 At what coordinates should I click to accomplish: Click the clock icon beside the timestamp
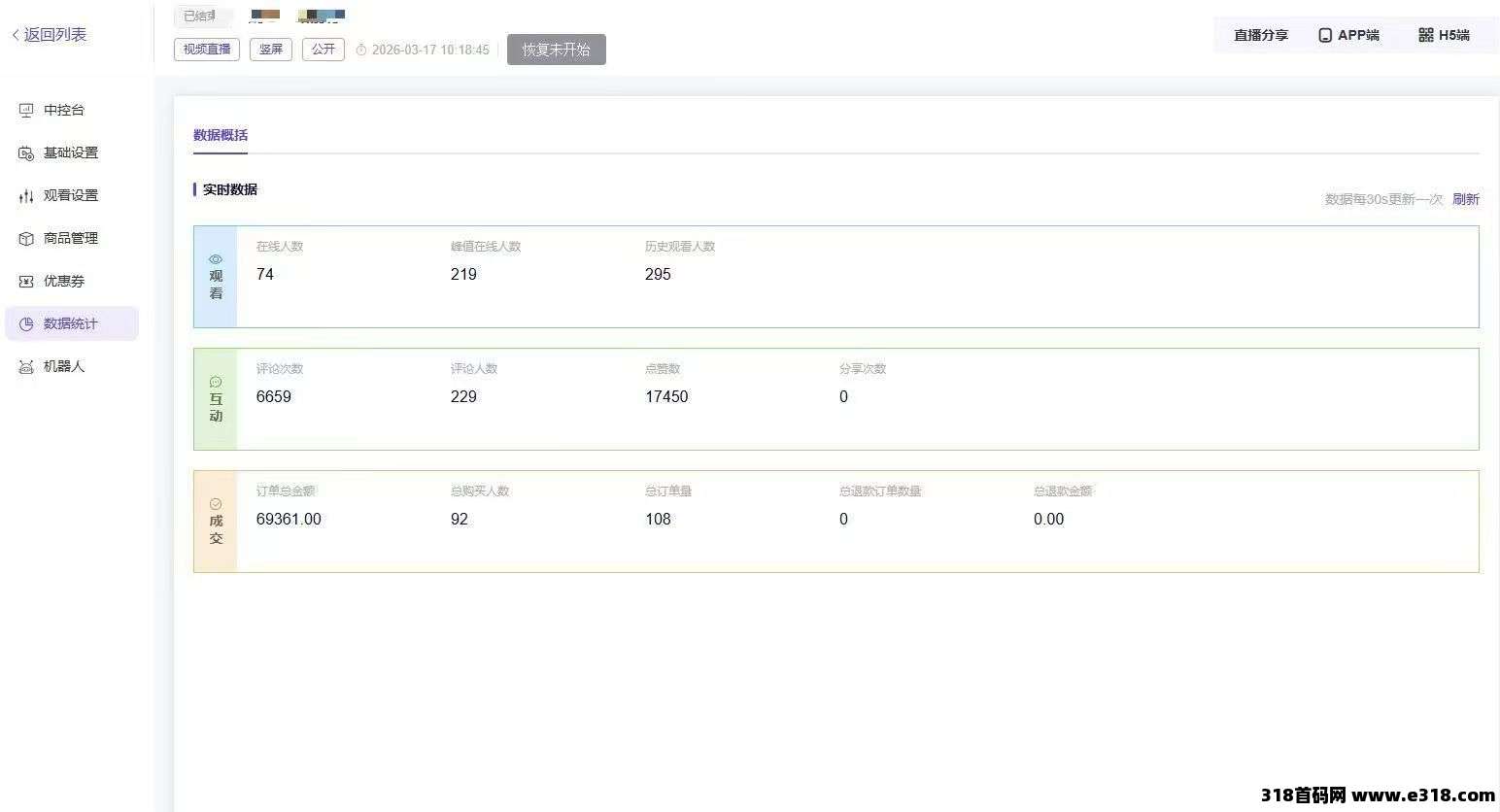click(x=361, y=50)
